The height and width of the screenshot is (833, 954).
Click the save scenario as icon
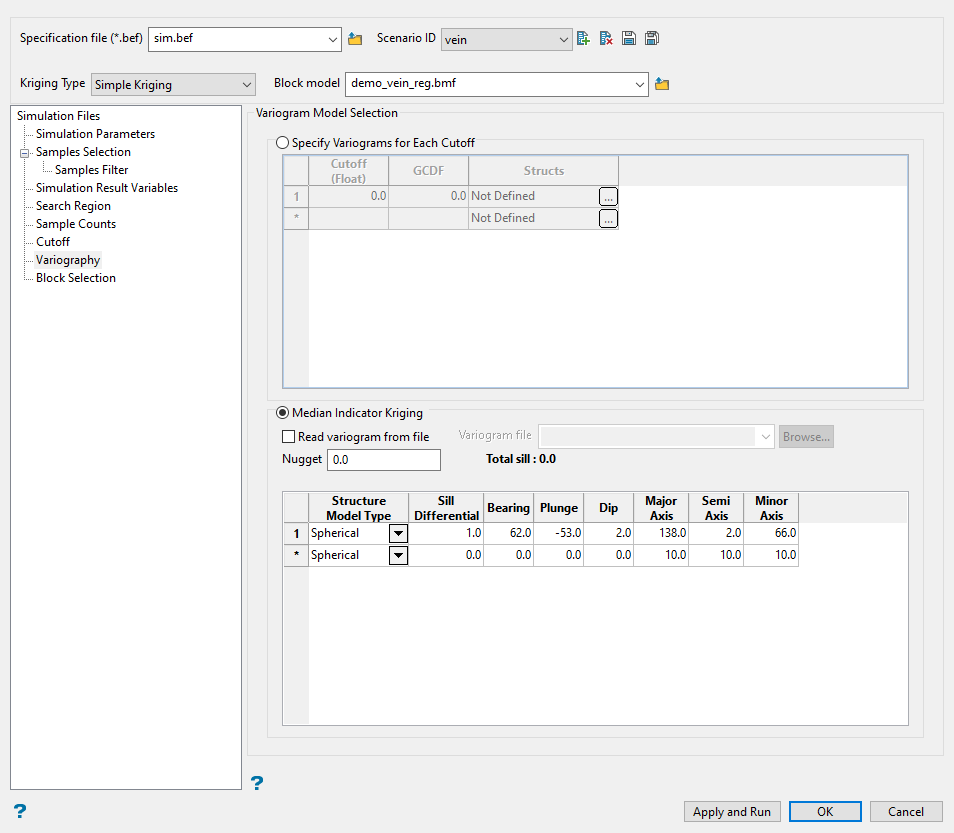651,39
